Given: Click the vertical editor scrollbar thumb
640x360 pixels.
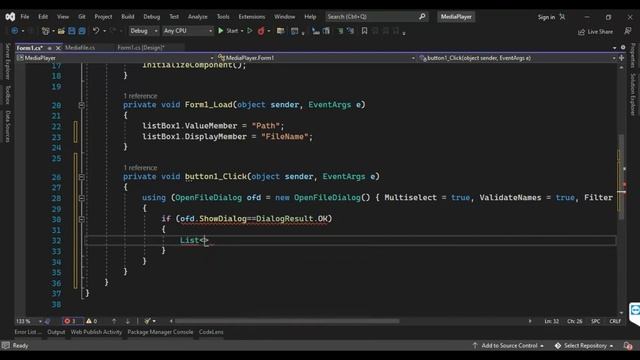Looking at the screenshot, I should pyautogui.click(x=621, y=177).
